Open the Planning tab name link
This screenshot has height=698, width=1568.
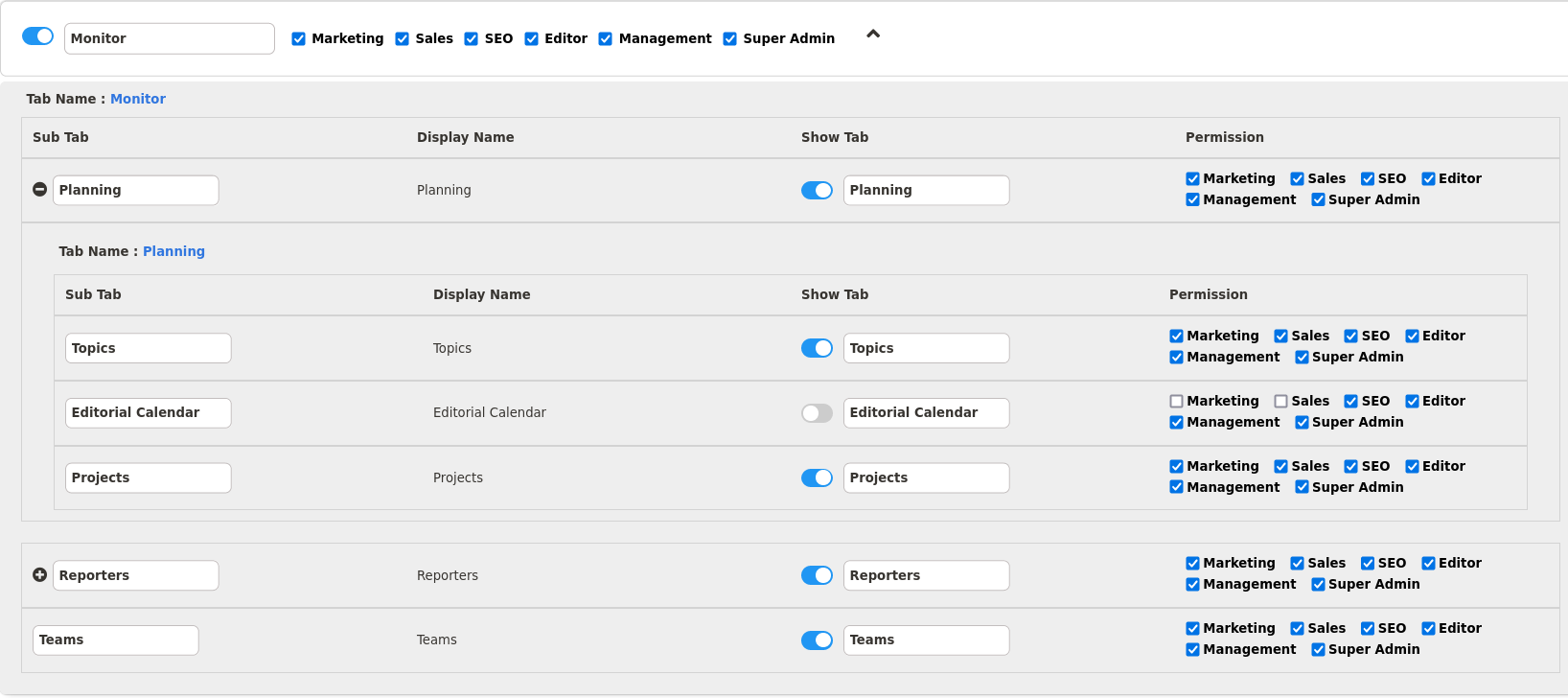click(173, 251)
